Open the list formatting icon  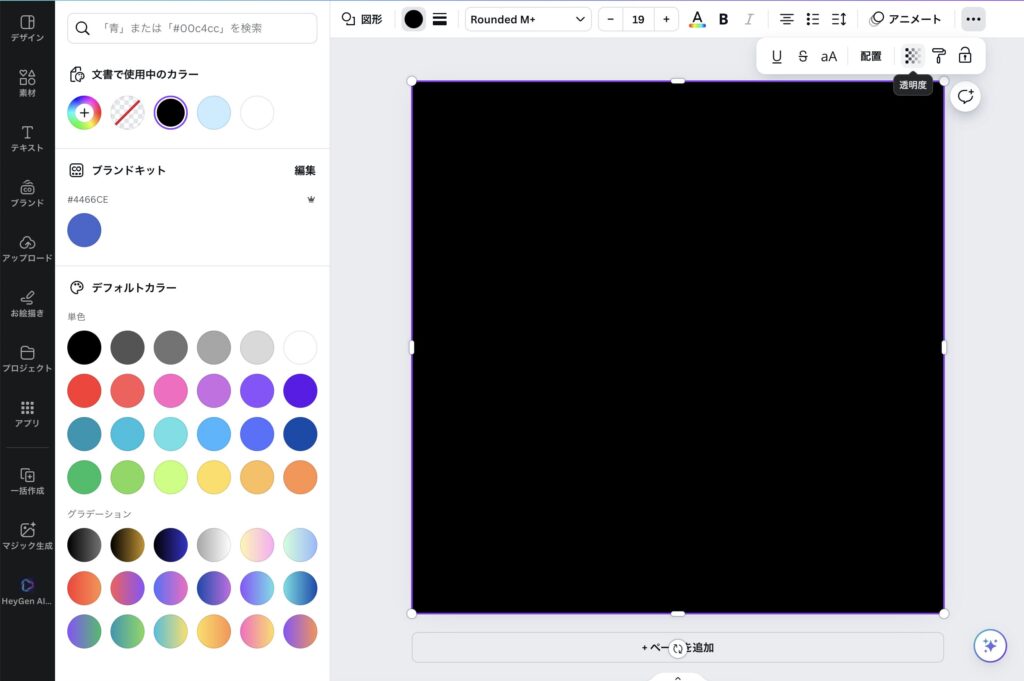pyautogui.click(x=813, y=19)
